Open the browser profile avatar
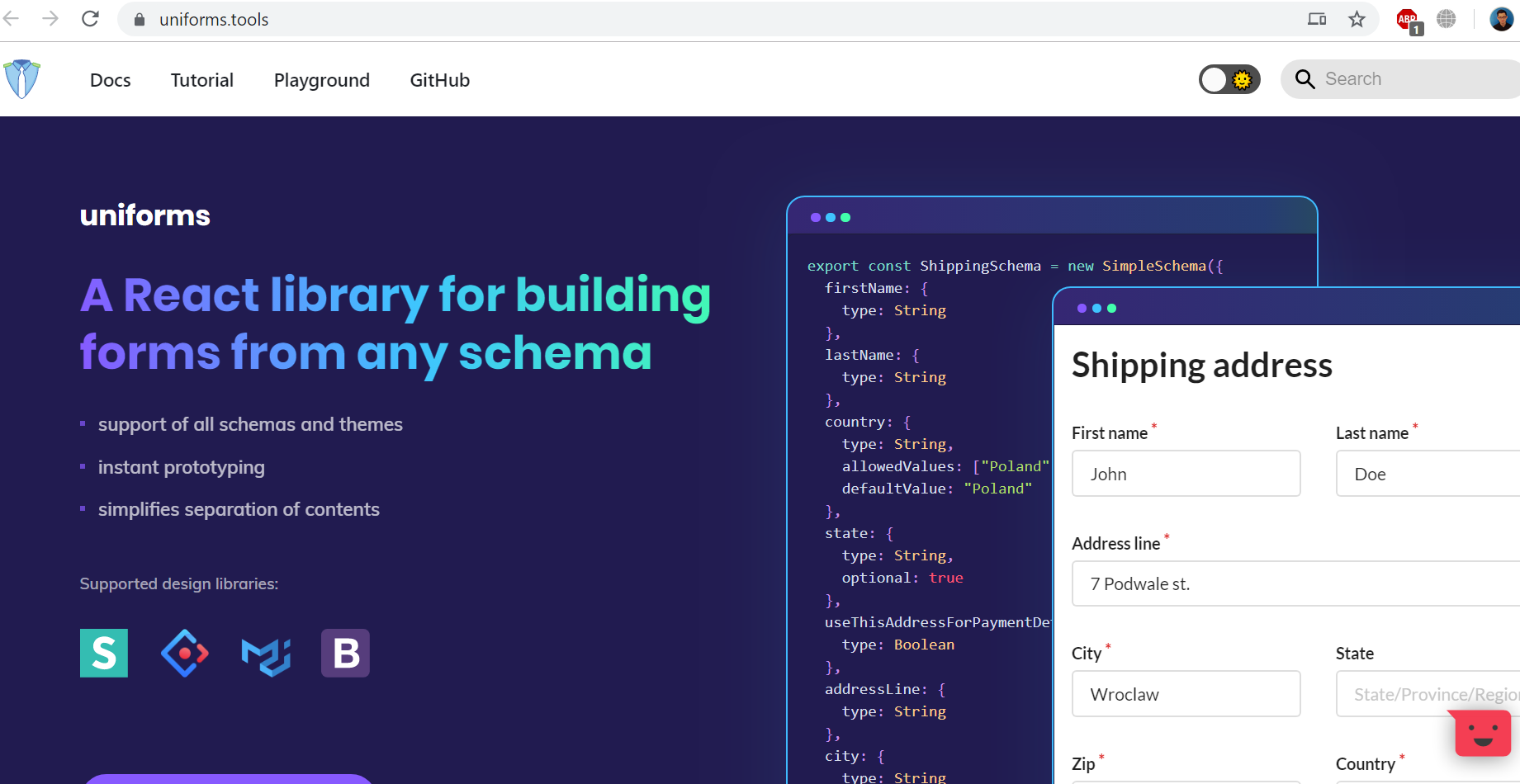 [1502, 19]
